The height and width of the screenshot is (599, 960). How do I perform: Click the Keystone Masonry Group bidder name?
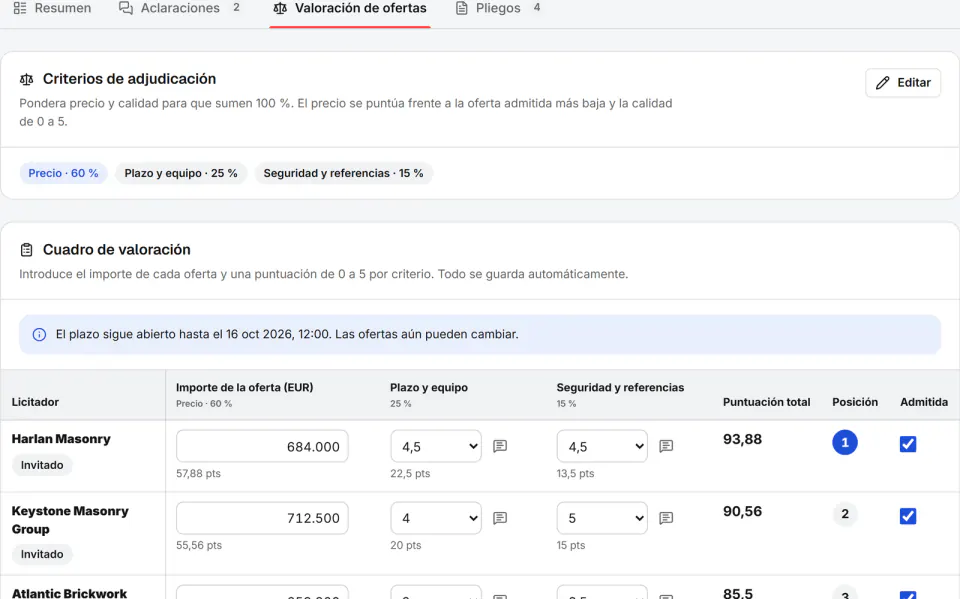[x=70, y=520]
